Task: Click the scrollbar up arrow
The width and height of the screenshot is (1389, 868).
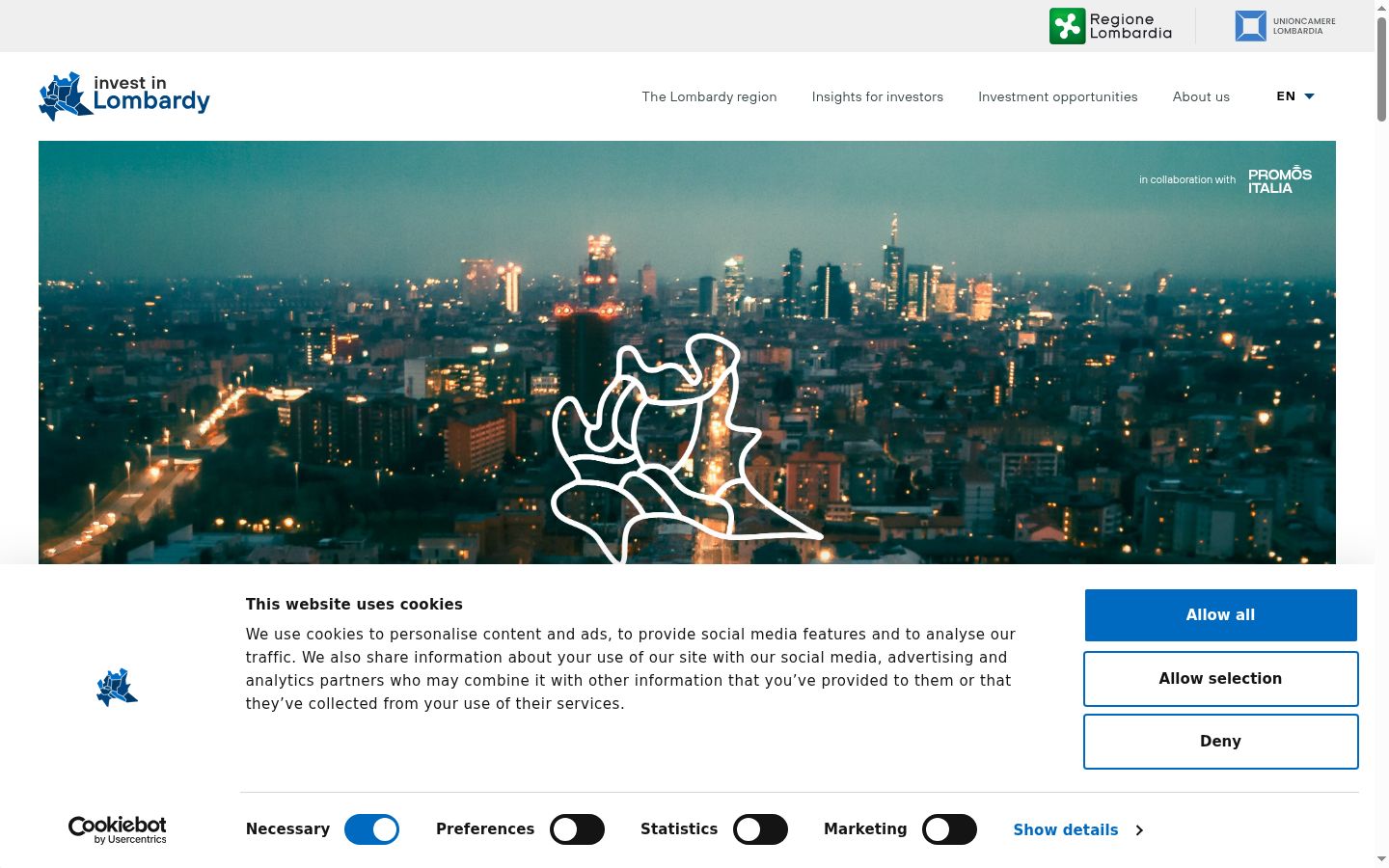Action: (1381, 7)
